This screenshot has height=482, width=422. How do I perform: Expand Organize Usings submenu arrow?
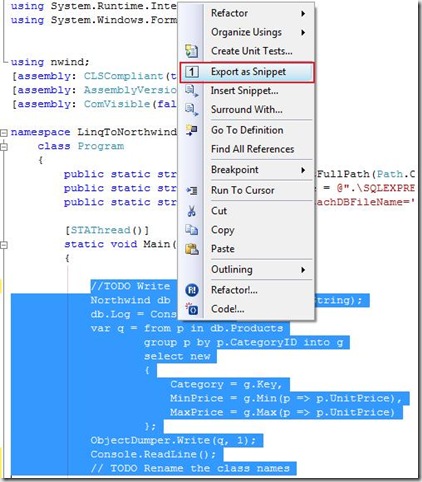pos(303,32)
